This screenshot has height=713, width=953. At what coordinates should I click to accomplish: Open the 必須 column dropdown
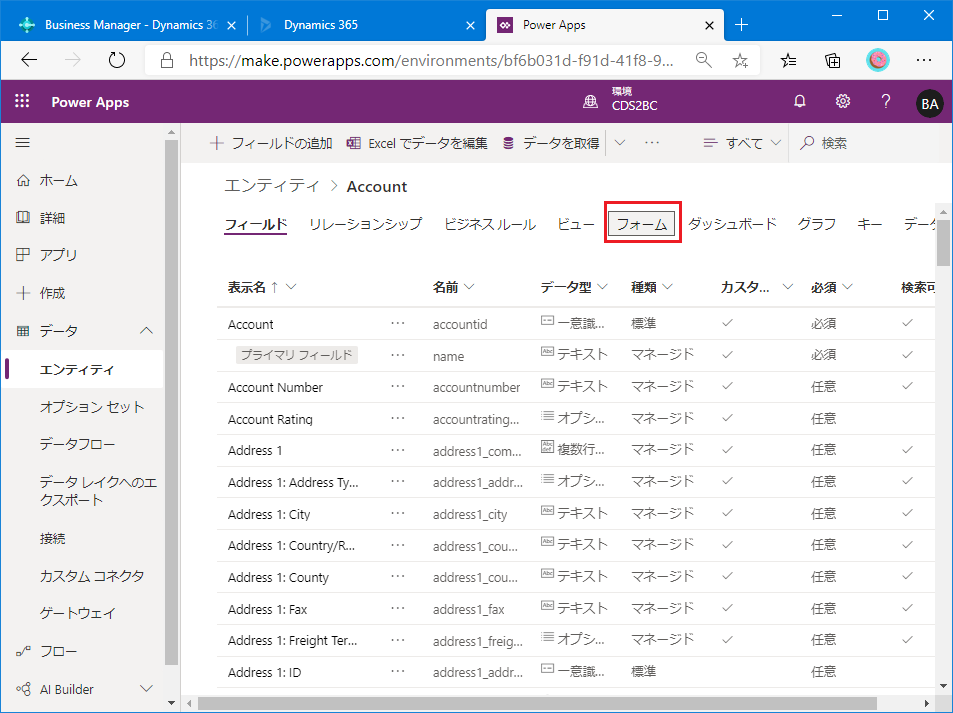(x=847, y=286)
